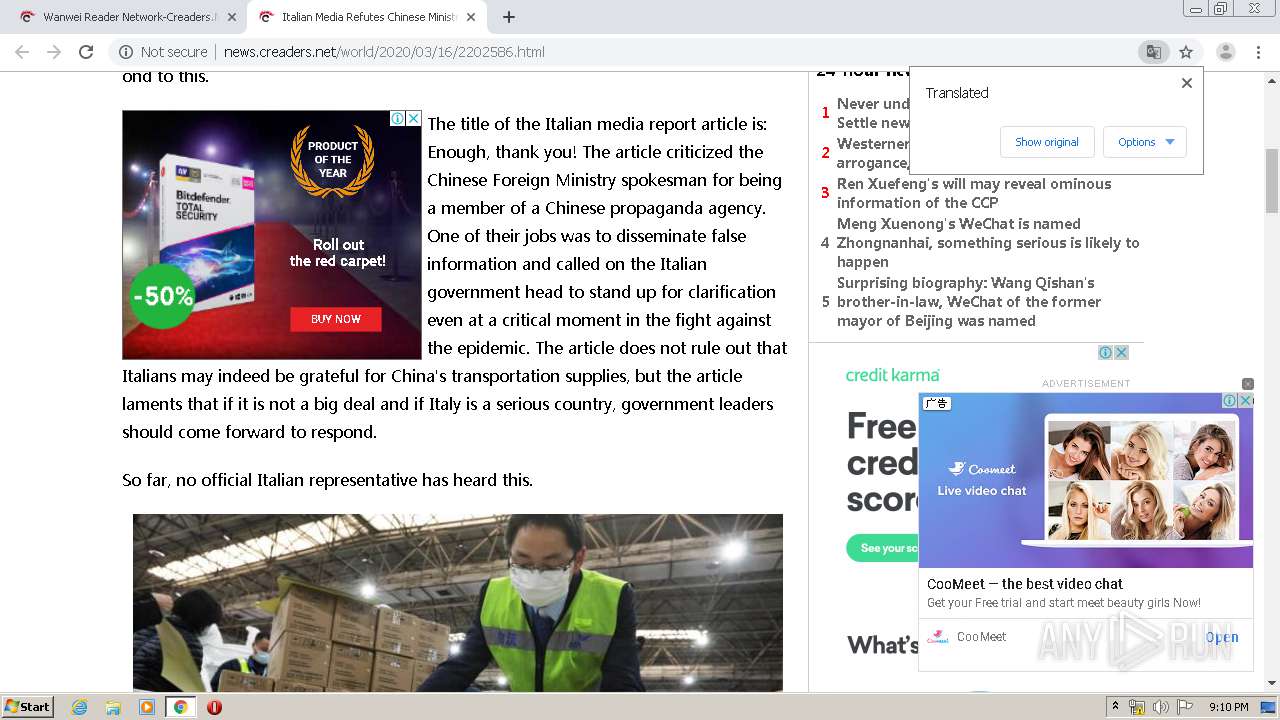
Task: Close the Translated popup
Action: [x=1187, y=83]
